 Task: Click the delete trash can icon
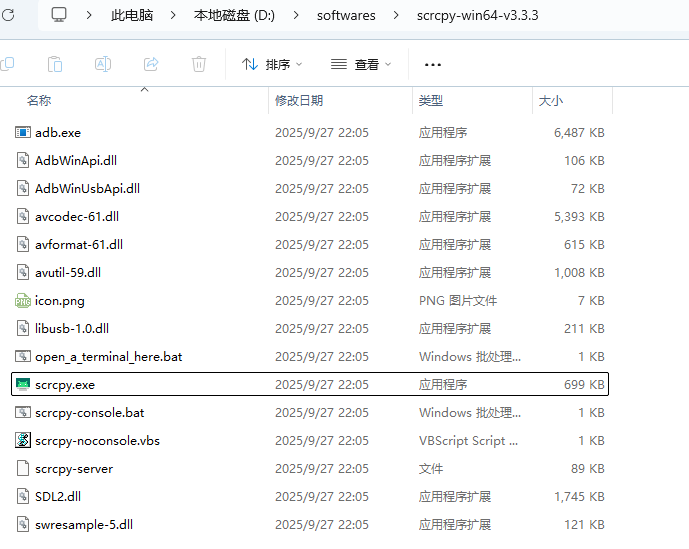coord(199,64)
